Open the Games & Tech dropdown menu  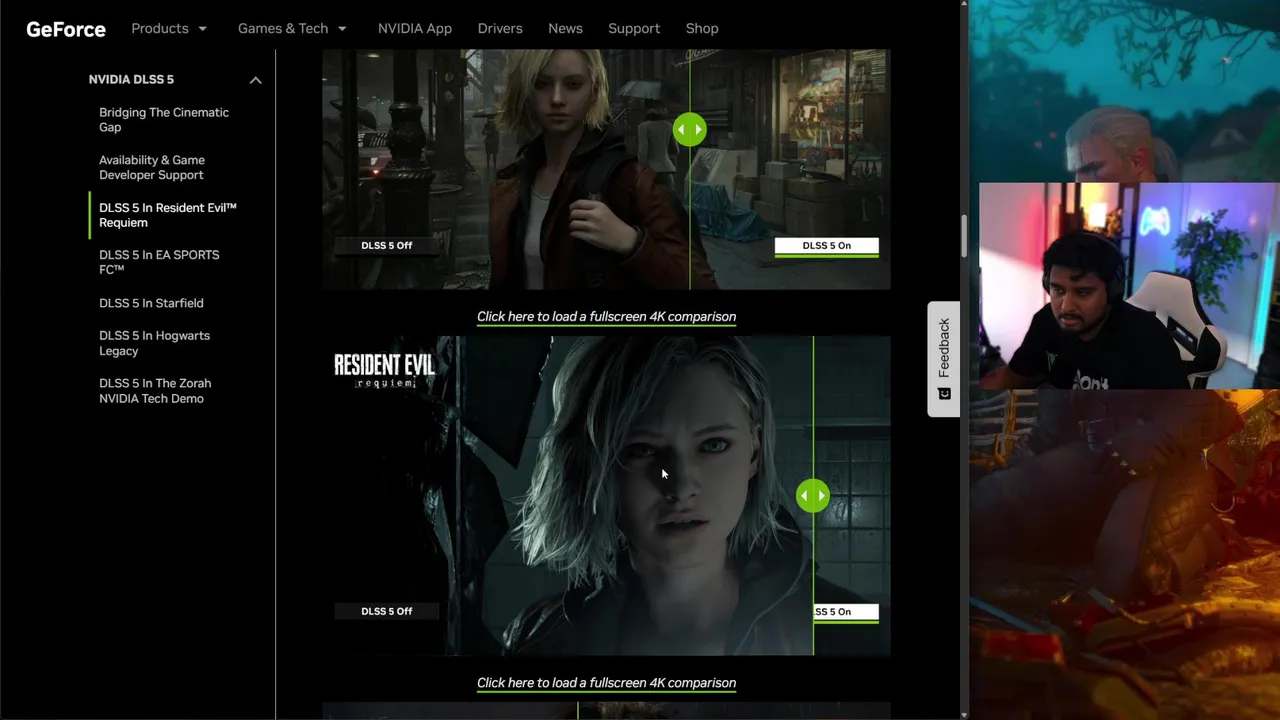click(292, 28)
